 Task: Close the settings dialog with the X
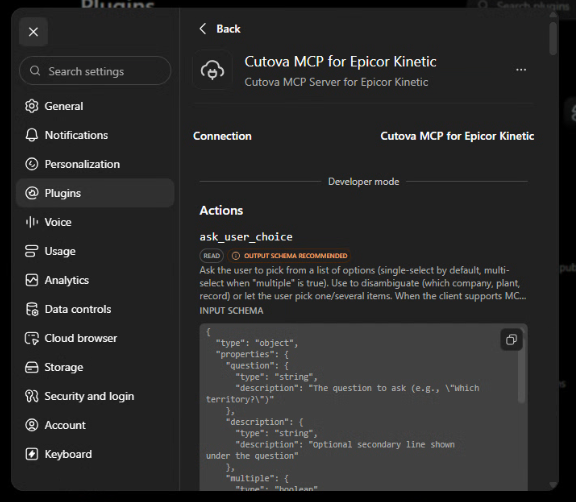(33, 32)
